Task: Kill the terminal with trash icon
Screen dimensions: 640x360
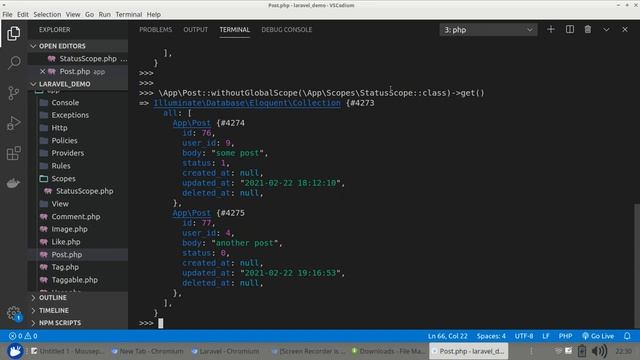Action: (x=588, y=29)
